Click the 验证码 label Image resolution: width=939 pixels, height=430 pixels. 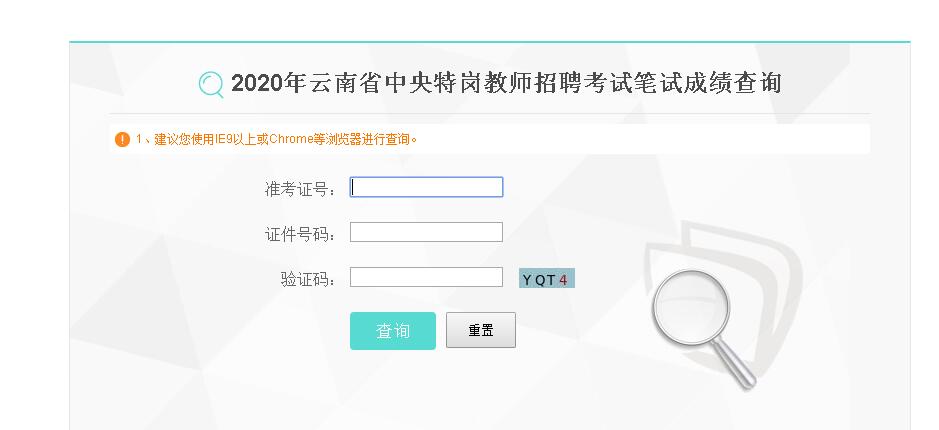pos(307,279)
